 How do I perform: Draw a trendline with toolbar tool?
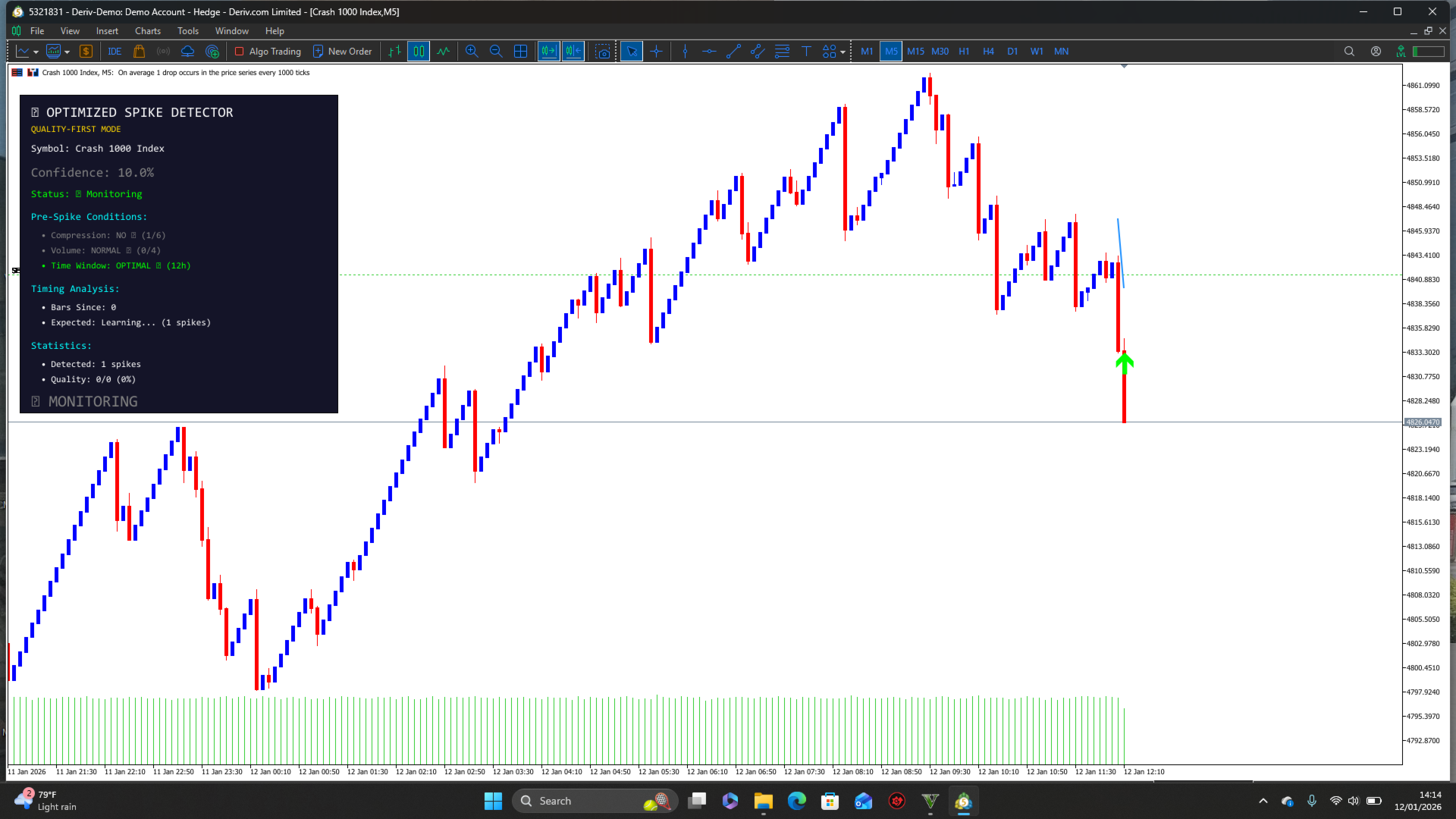[x=733, y=52]
